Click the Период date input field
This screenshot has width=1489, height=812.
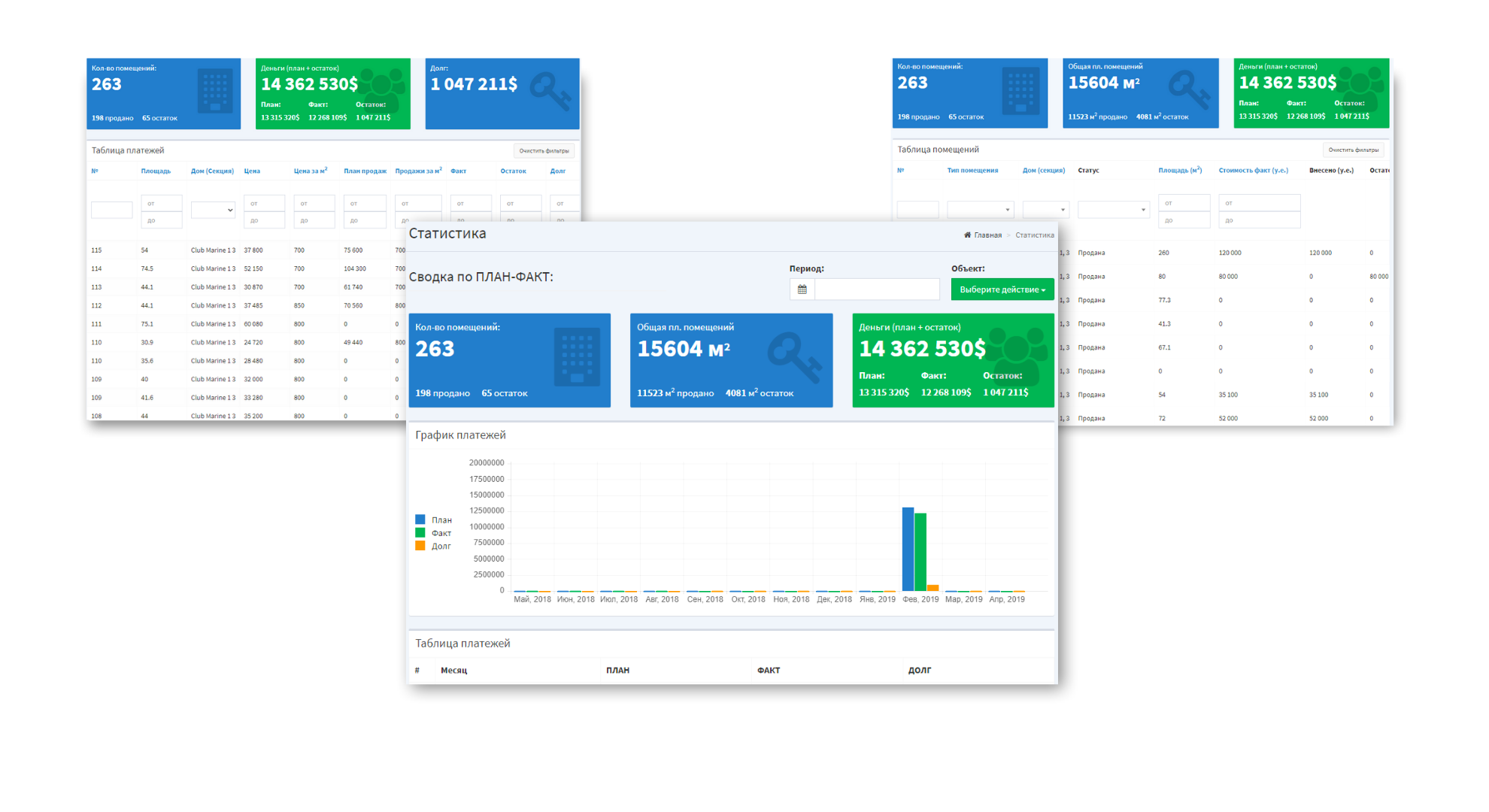click(877, 289)
